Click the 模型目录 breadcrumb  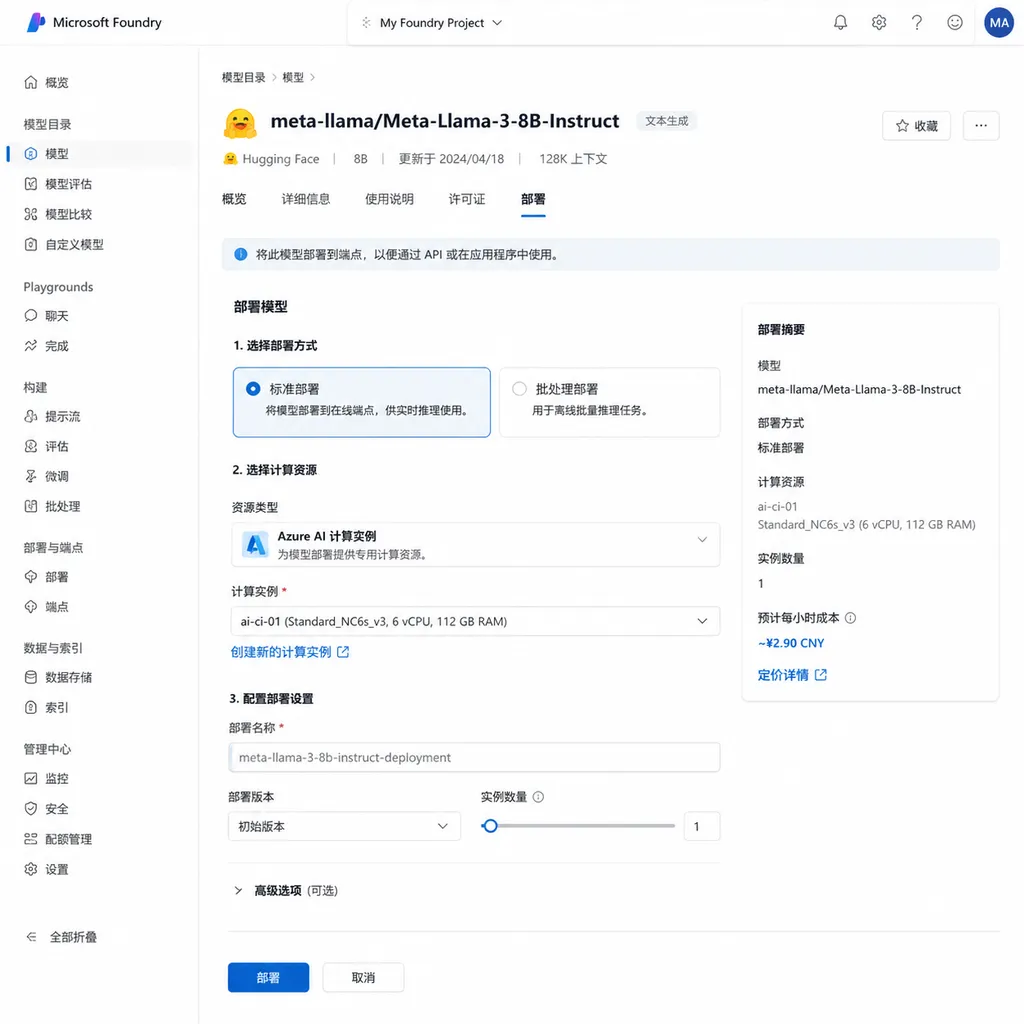pos(244,78)
